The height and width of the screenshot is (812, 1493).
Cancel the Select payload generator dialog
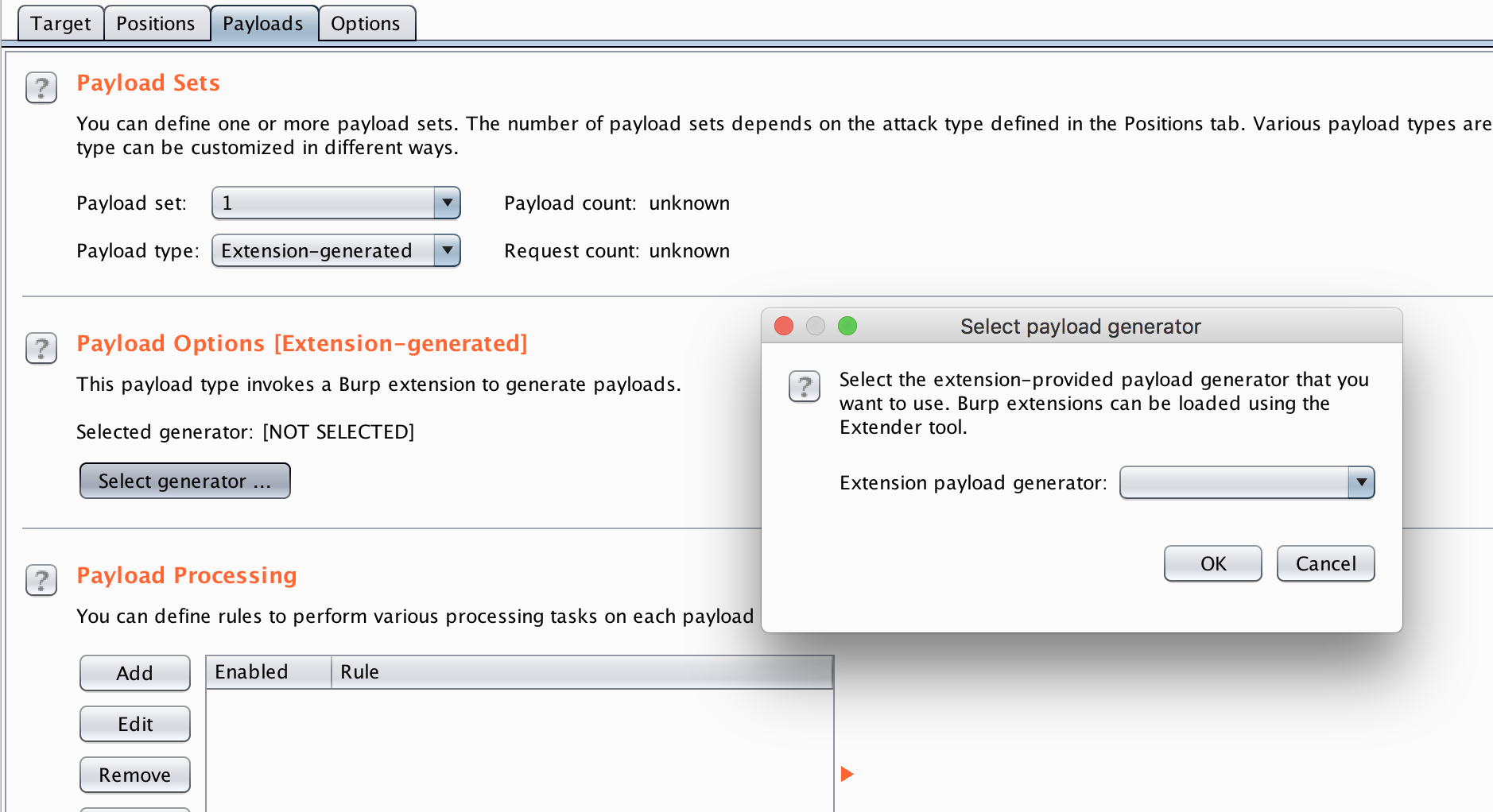[1324, 563]
